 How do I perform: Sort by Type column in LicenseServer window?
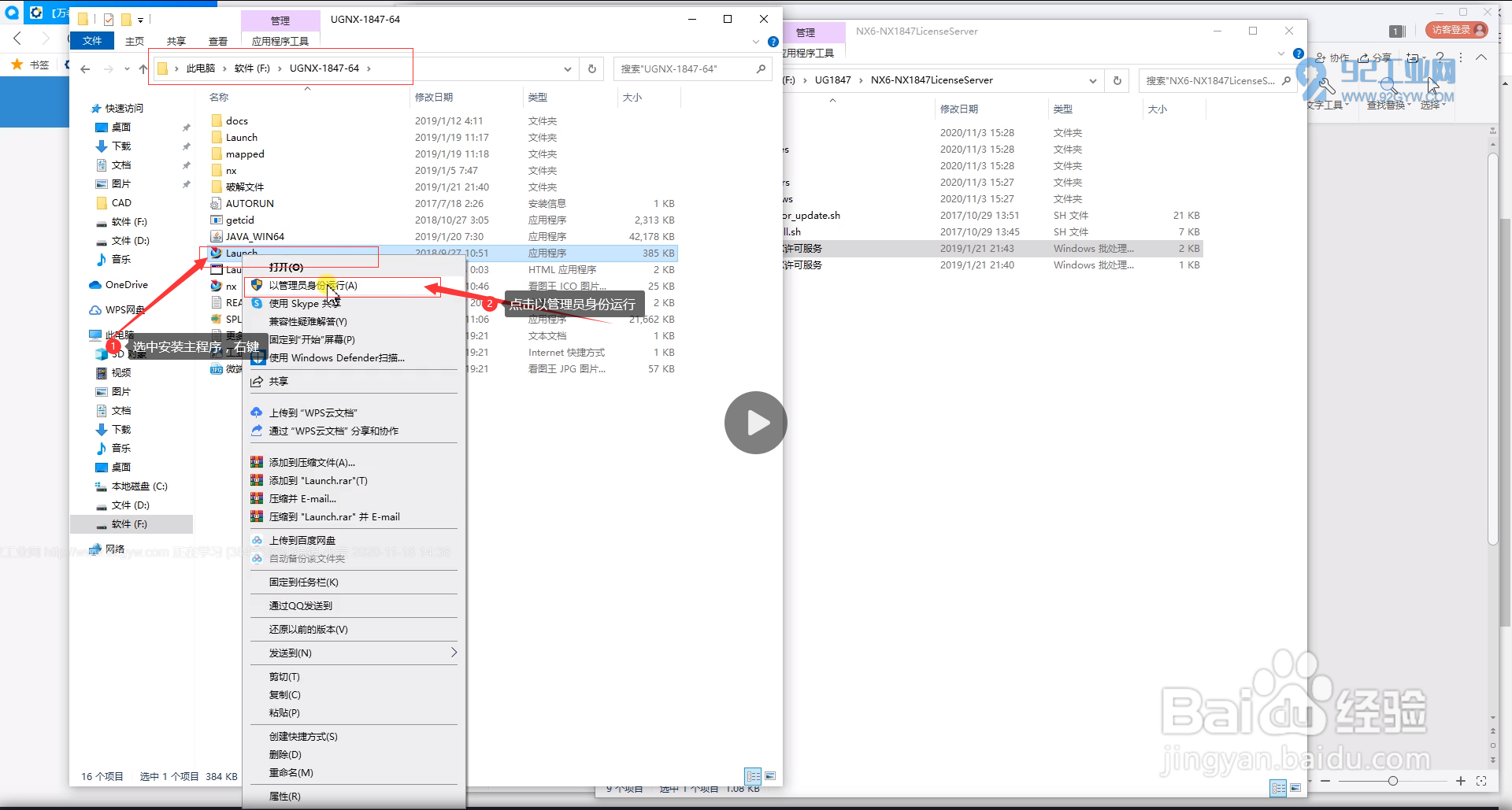1062,109
